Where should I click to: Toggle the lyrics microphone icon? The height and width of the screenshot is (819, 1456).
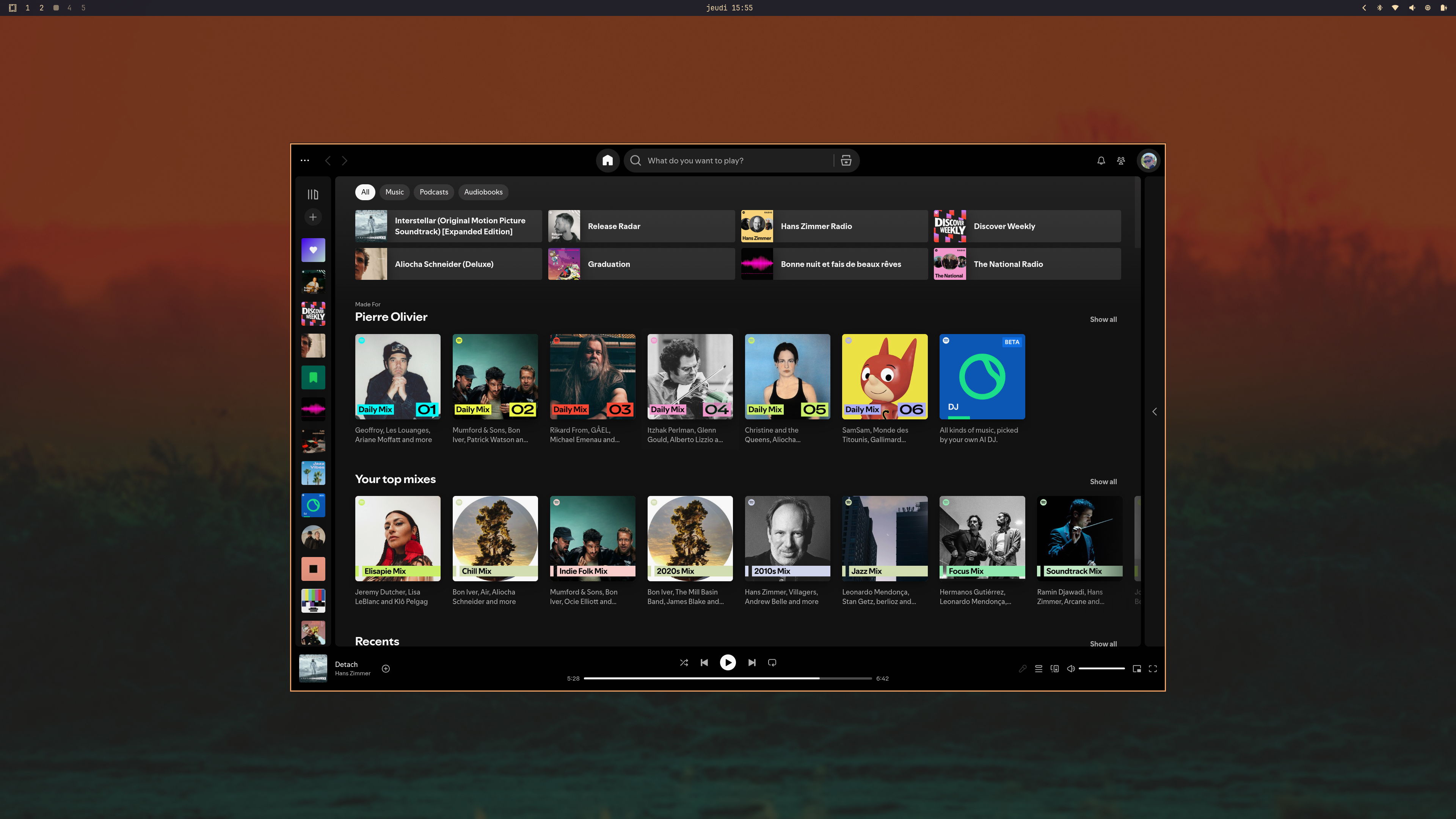pyautogui.click(x=1023, y=668)
